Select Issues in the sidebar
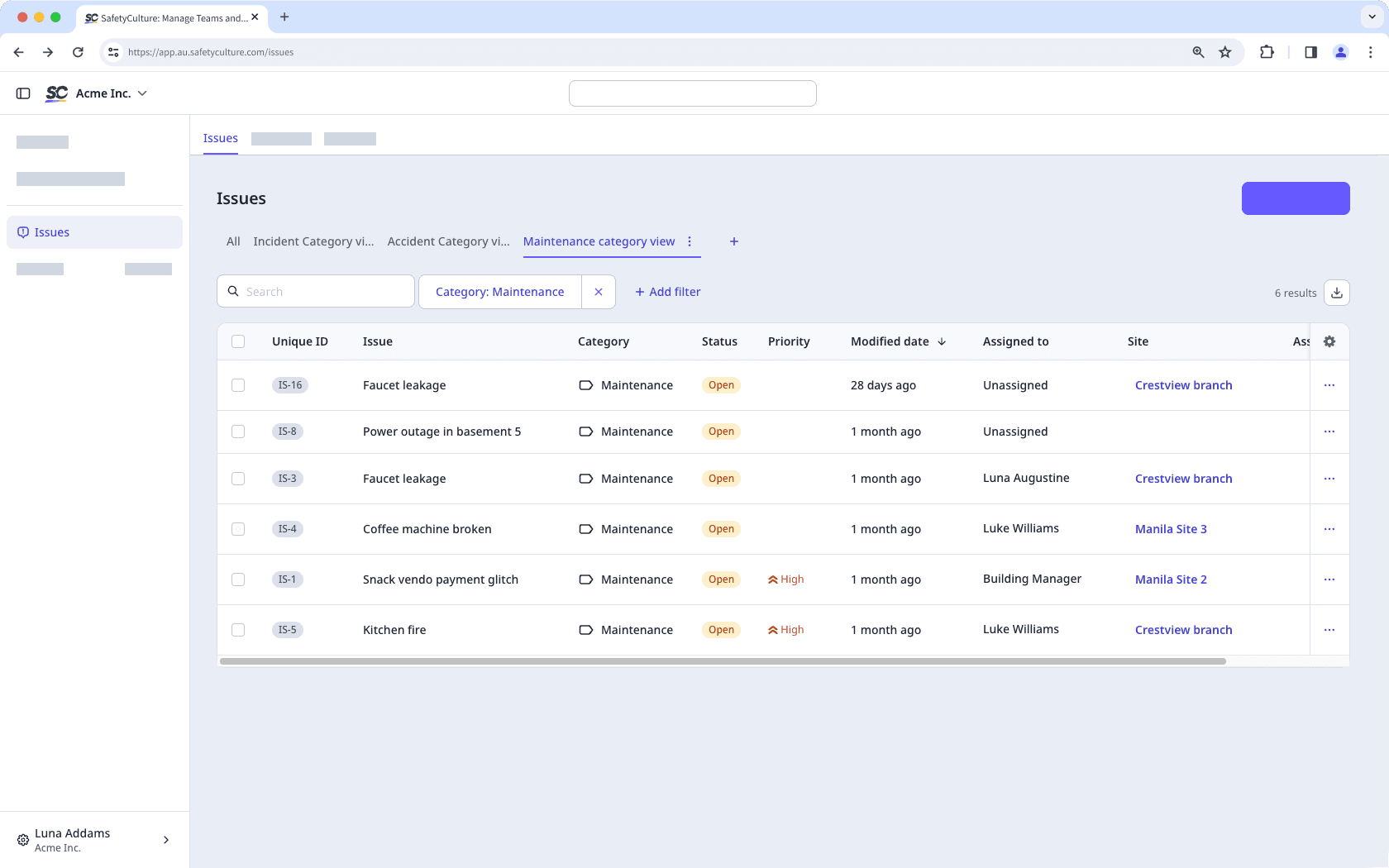 [51, 231]
